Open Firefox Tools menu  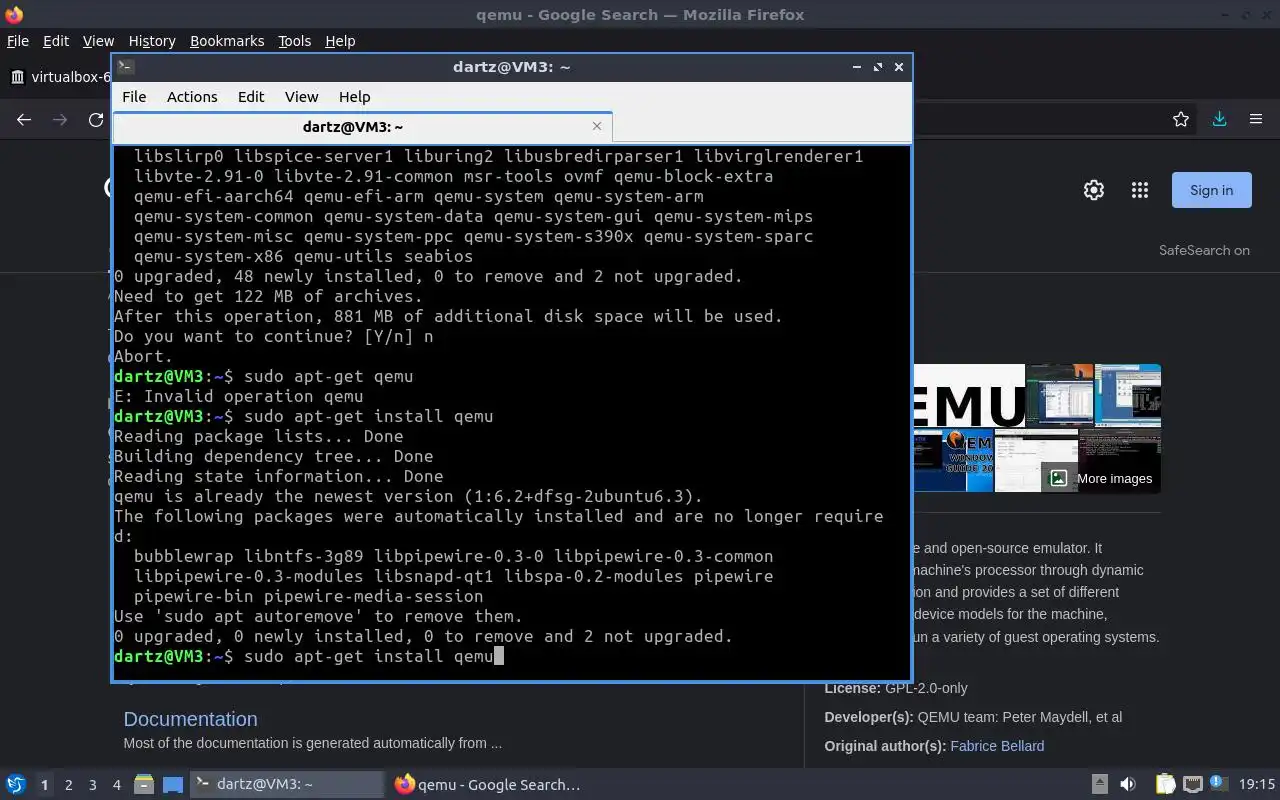pyautogui.click(x=294, y=41)
